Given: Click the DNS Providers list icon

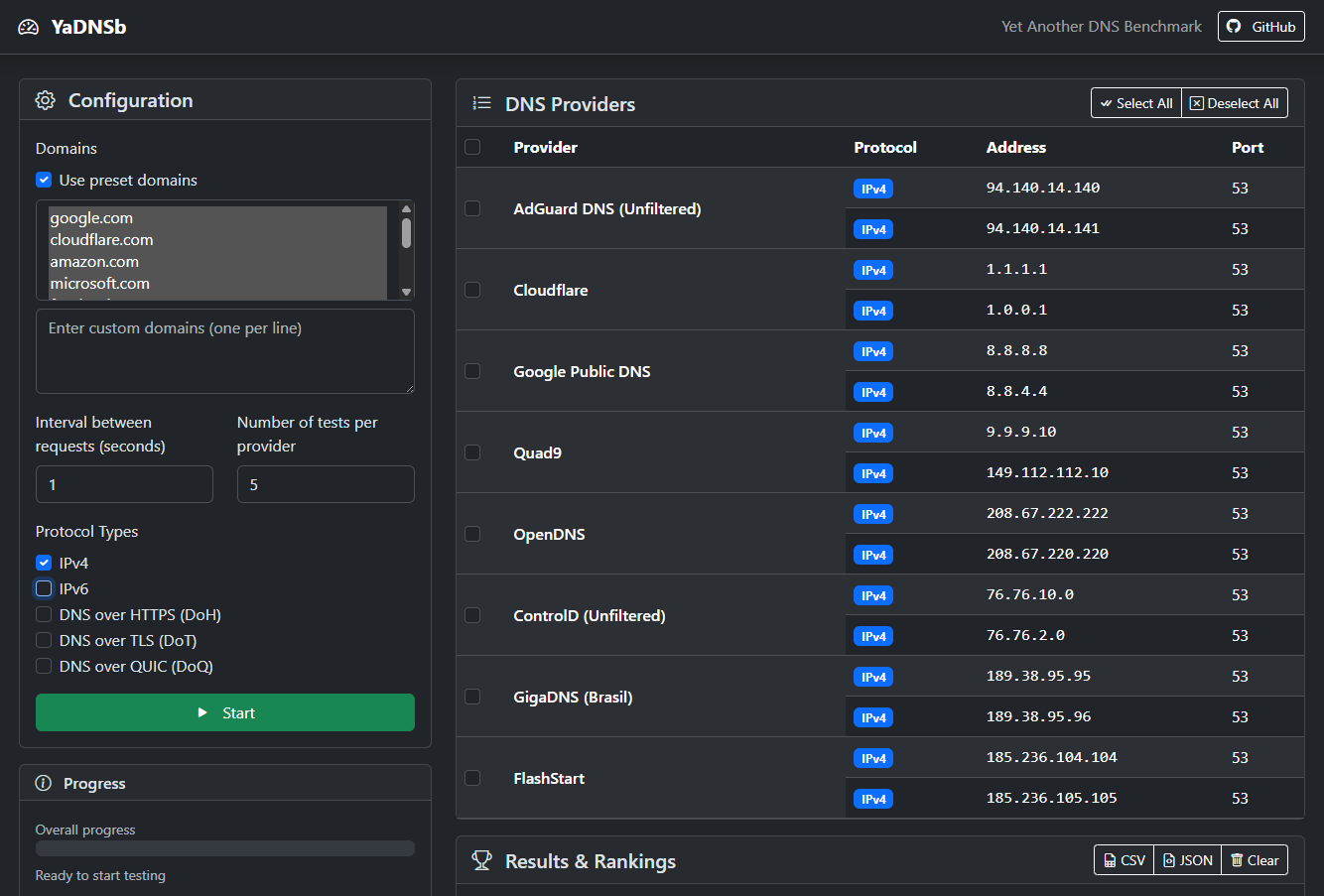Looking at the screenshot, I should [x=482, y=103].
